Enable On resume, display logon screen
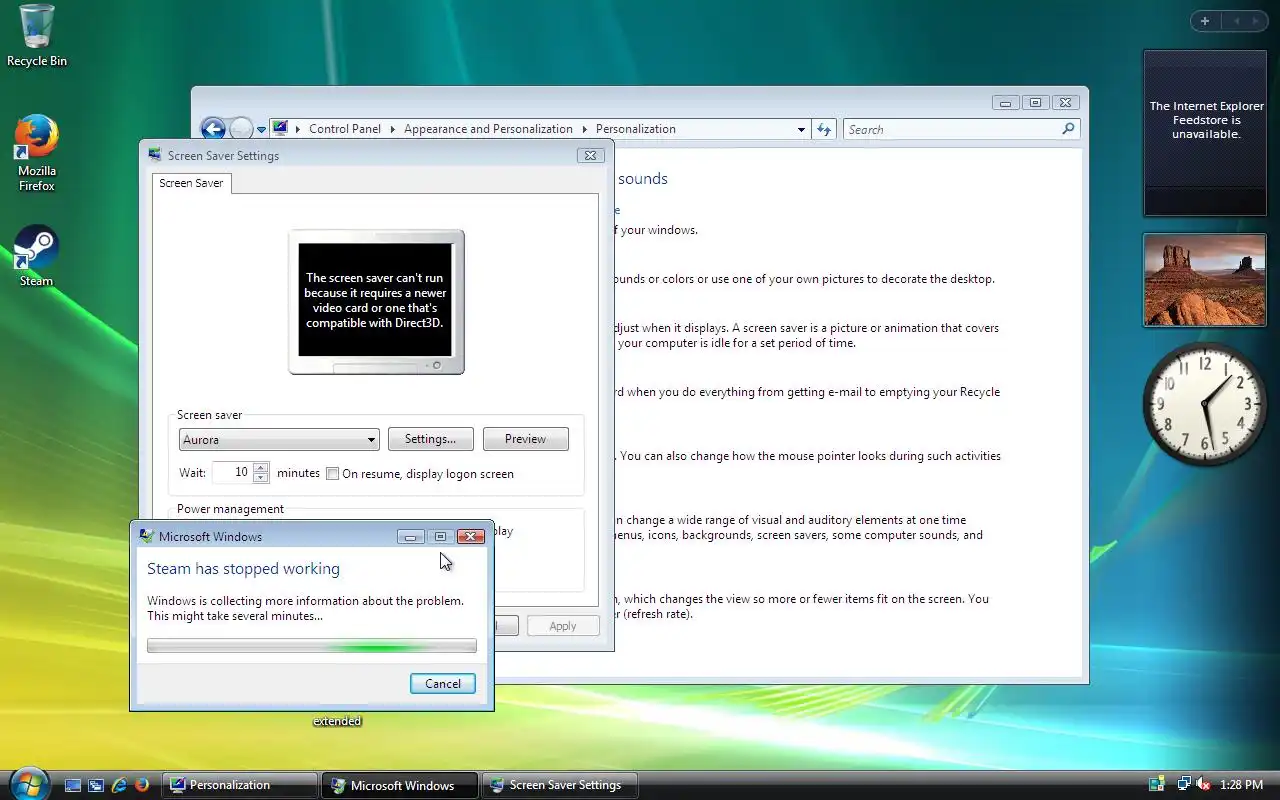Image resolution: width=1280 pixels, height=800 pixels. [x=333, y=474]
